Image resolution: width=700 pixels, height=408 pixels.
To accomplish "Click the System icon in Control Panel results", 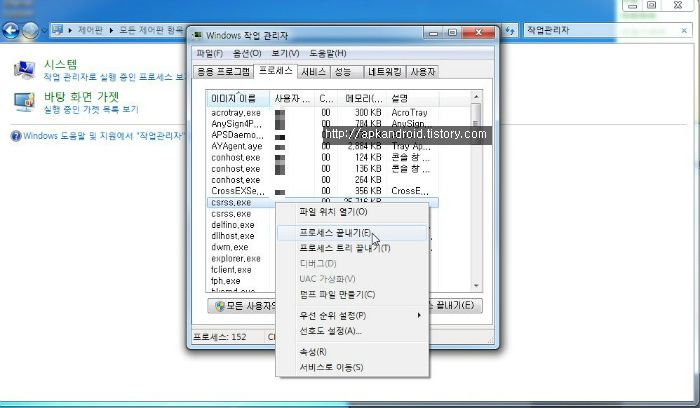I will pos(25,70).
